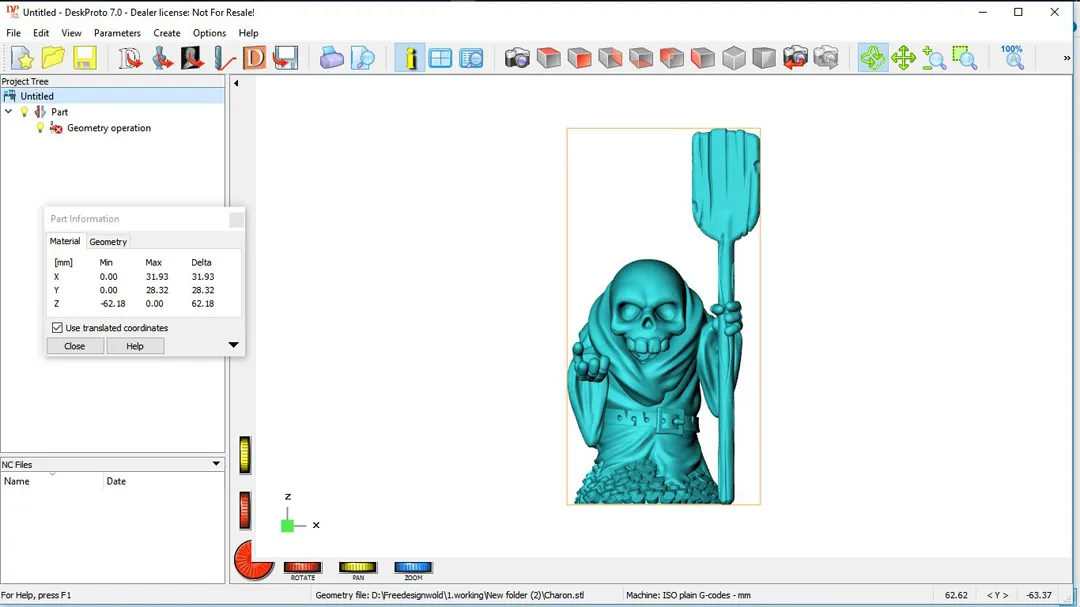Choose the cube view with red left face
The width and height of the screenshot is (1080, 607).
pos(703,58)
